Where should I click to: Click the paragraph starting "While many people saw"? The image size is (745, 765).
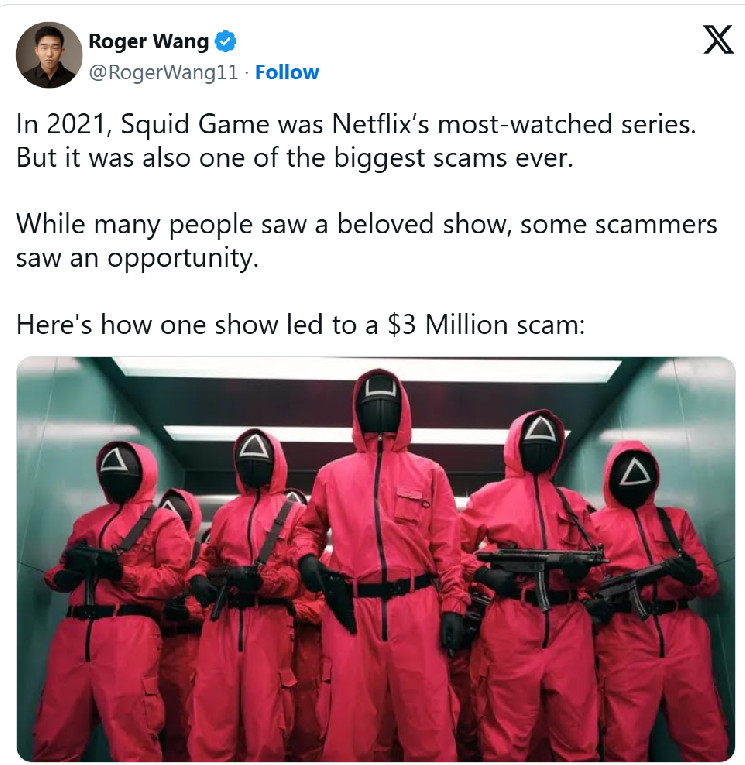pos(367,242)
